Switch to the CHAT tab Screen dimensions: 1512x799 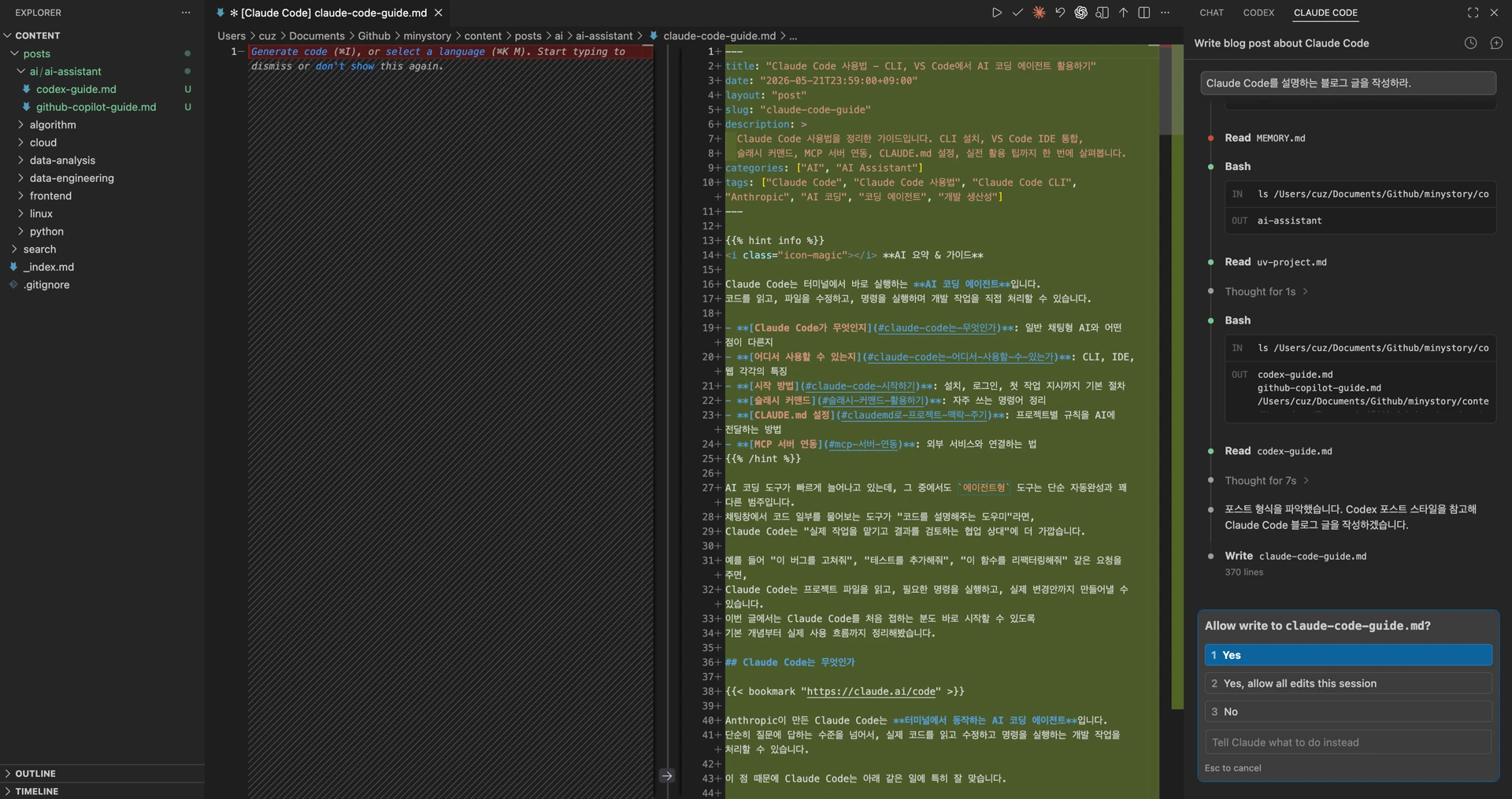point(1211,13)
